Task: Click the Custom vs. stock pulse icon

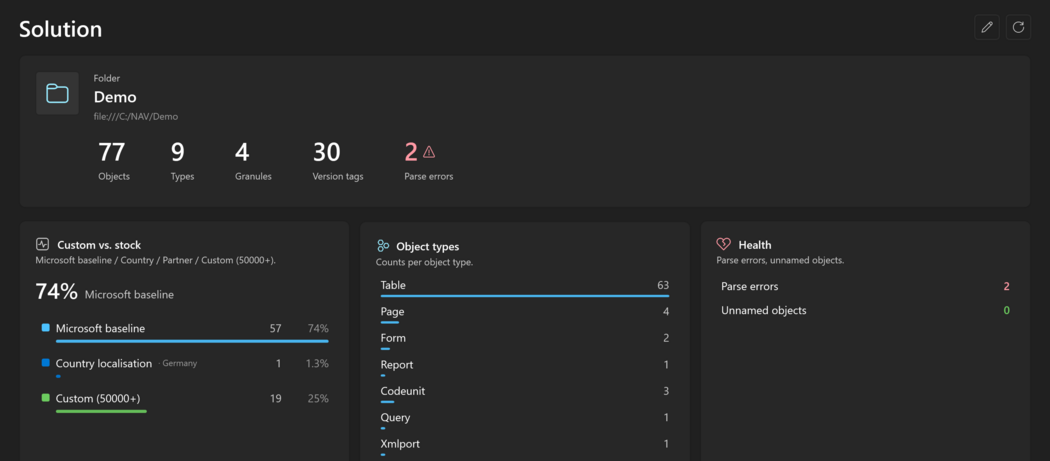Action: pos(42,245)
